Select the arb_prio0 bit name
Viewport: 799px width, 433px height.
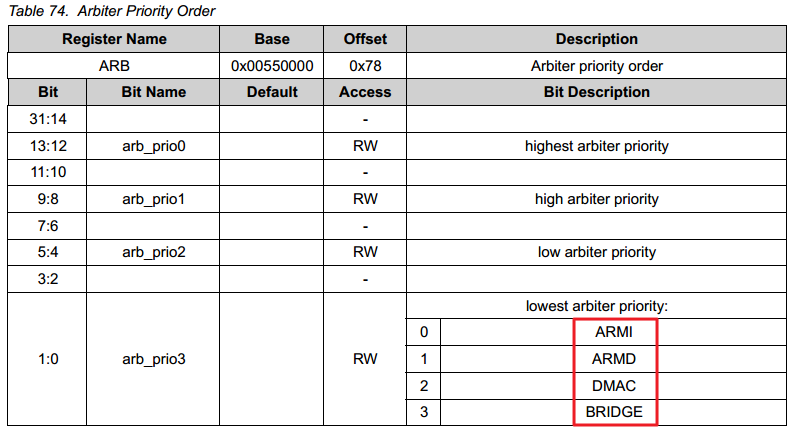click(153, 146)
